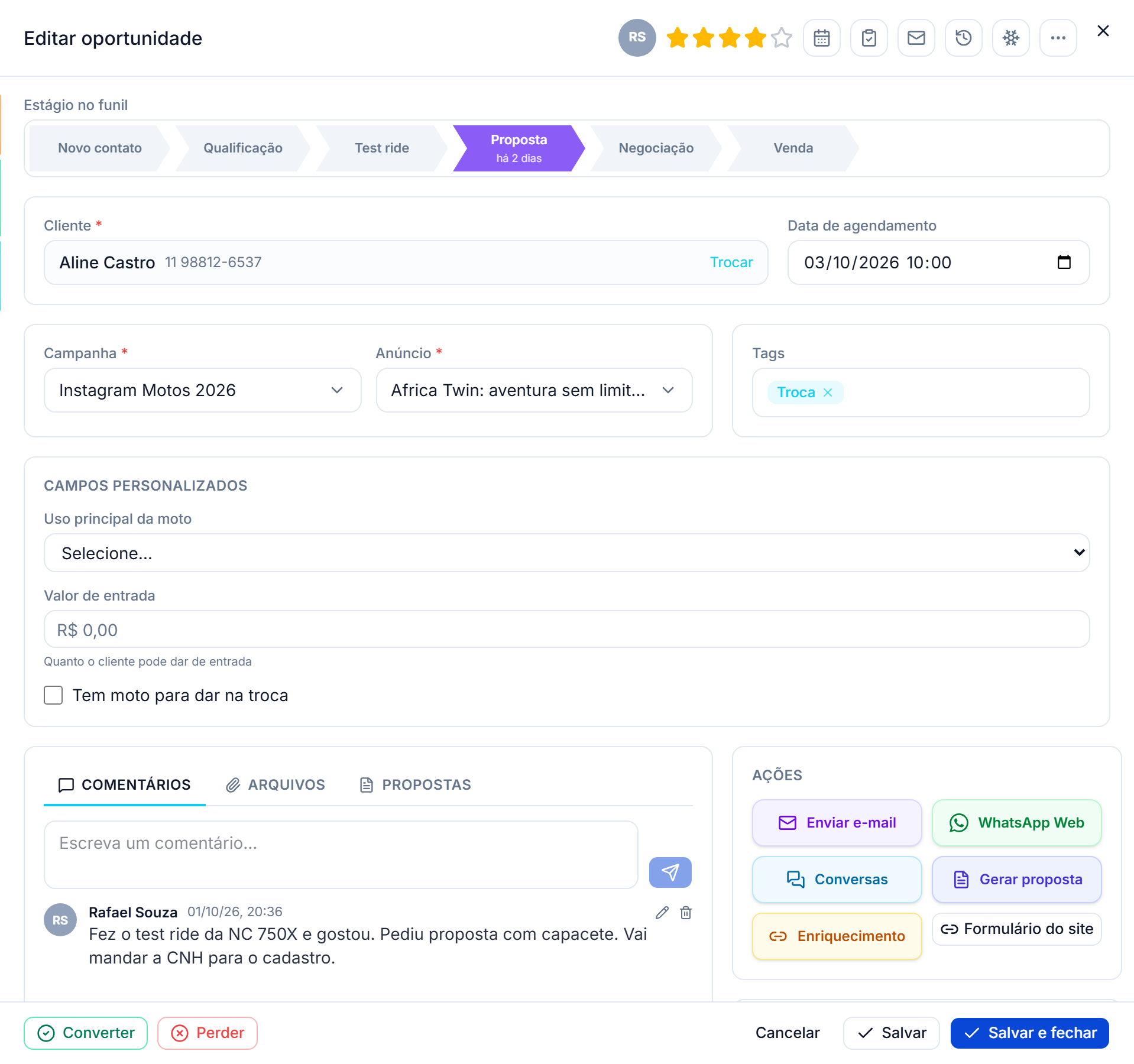Image resolution: width=1134 pixels, height=1064 pixels.
Task: Switch to the Arquivos tab
Action: (x=276, y=784)
